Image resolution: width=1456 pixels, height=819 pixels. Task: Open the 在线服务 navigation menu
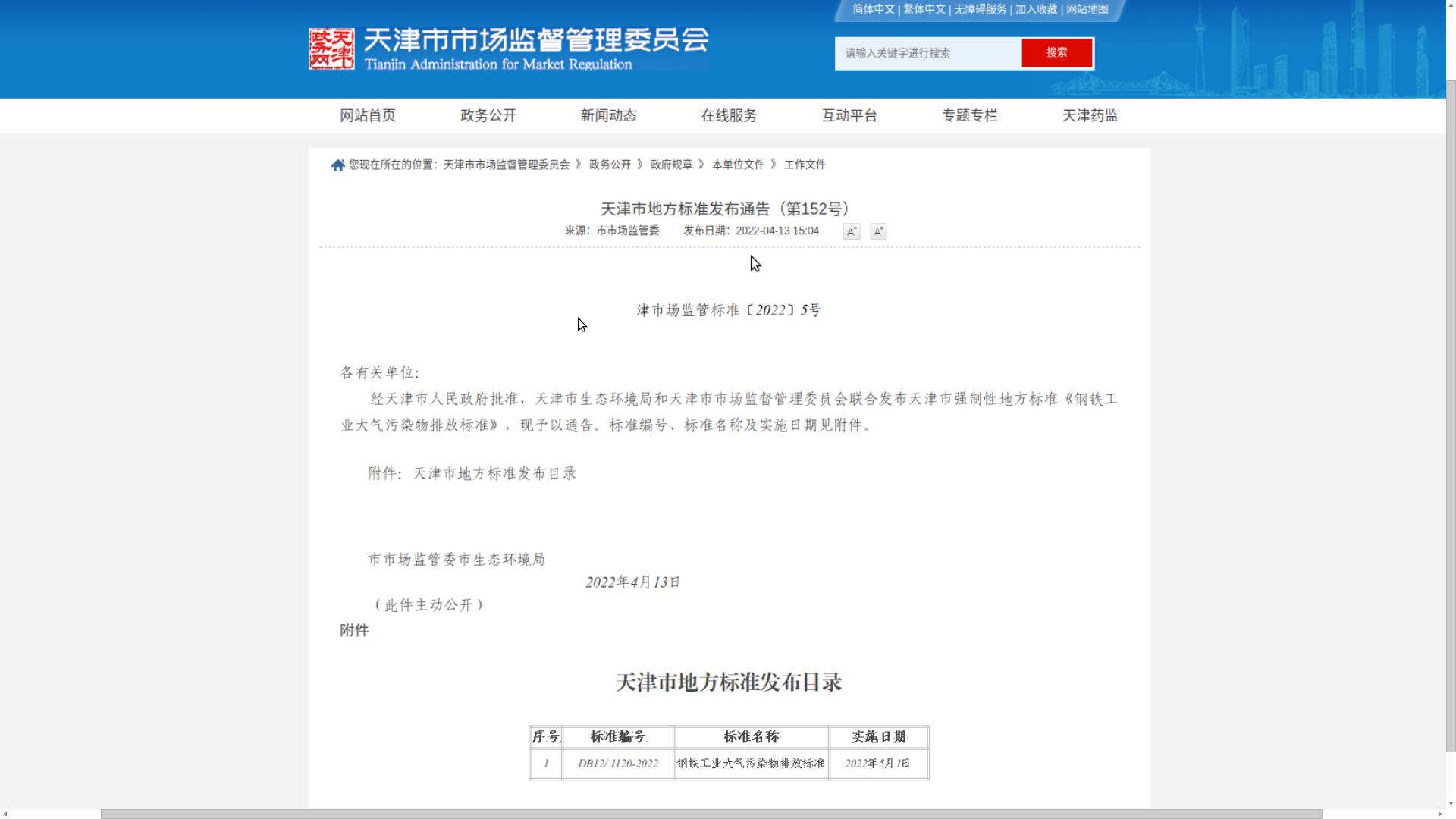(x=729, y=116)
